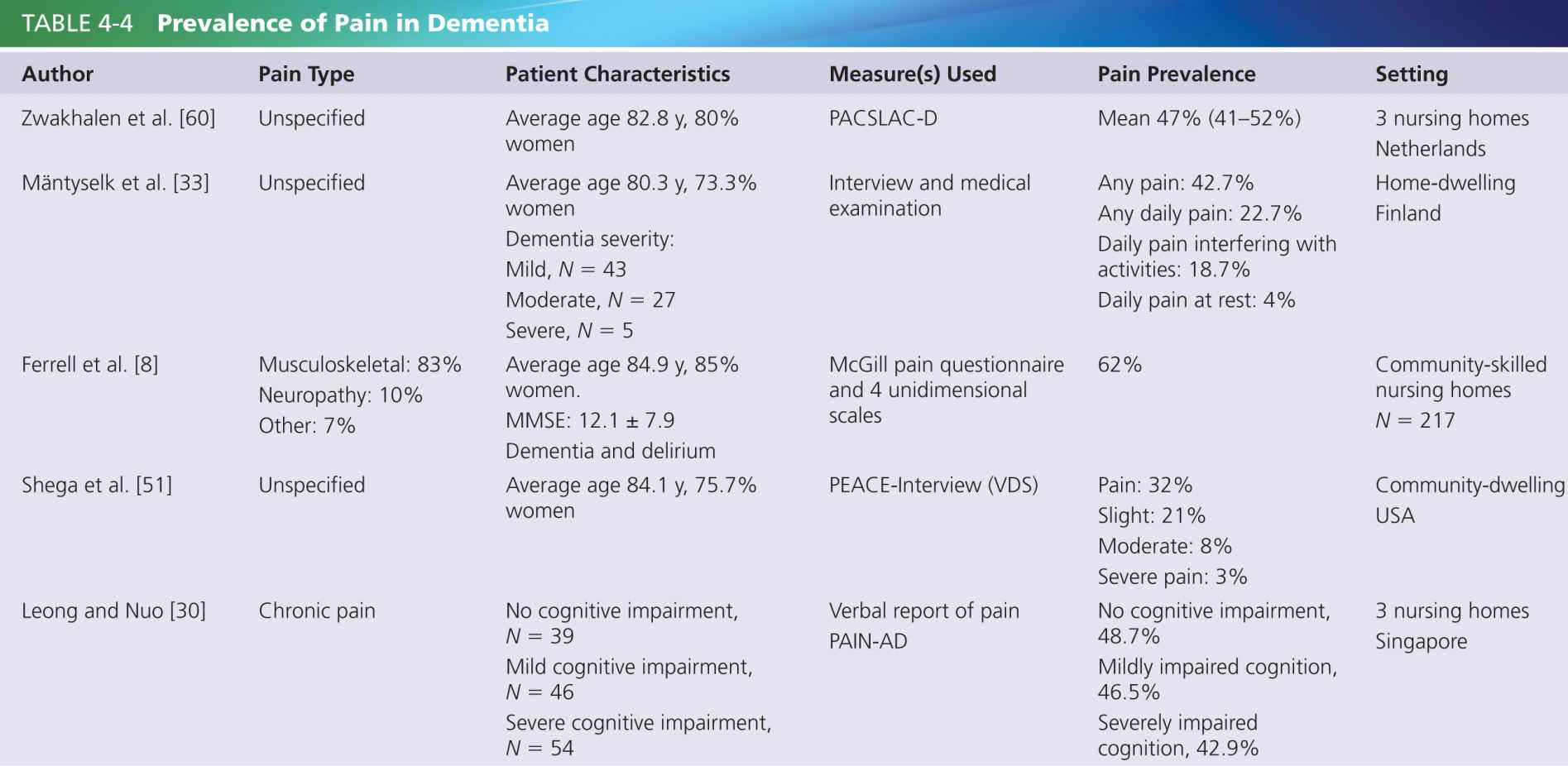
Task: Click the Zwakhalen et al. [60] citation
Action: pyautogui.click(x=118, y=118)
